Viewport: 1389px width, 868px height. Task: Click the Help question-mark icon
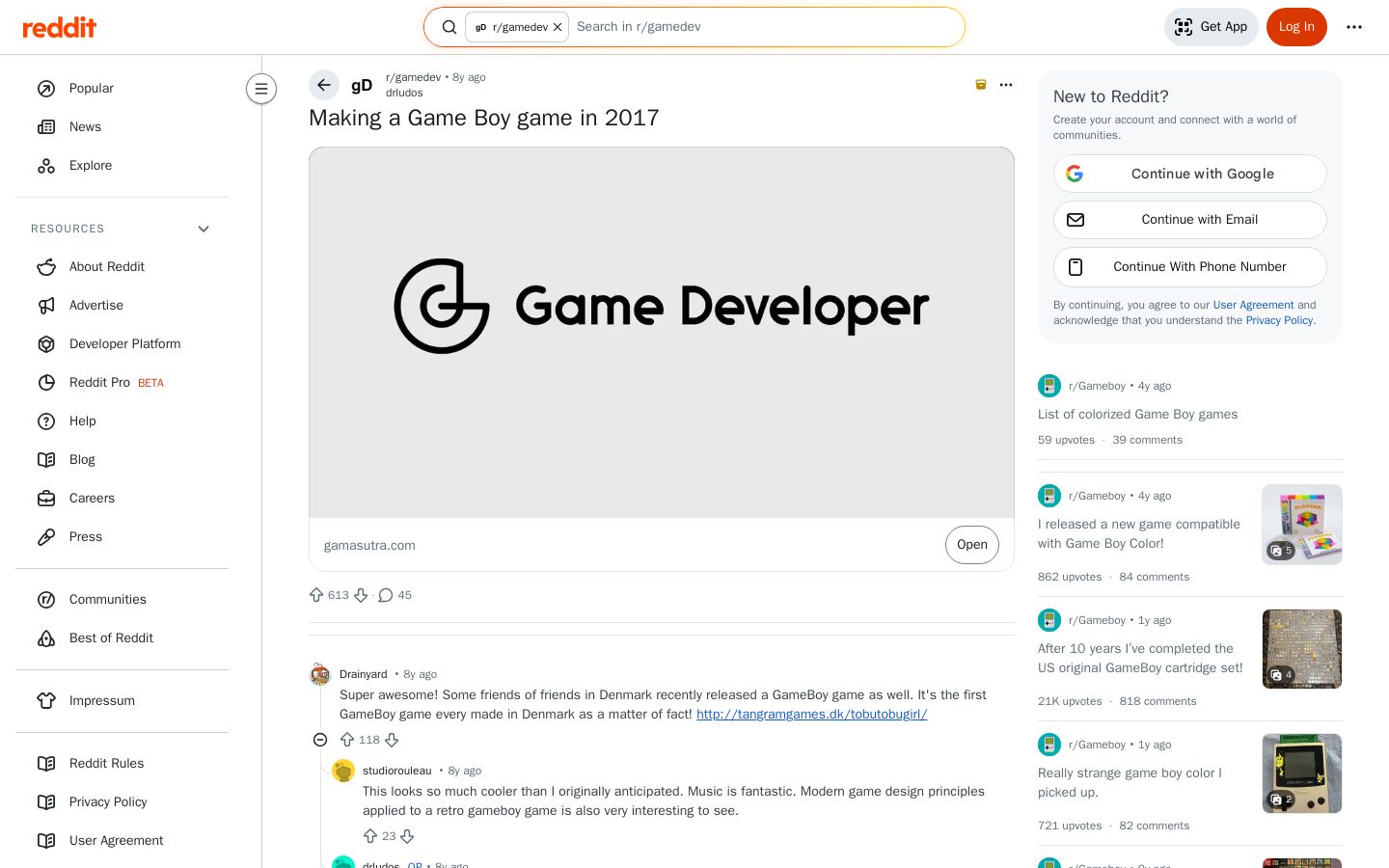[x=46, y=421]
